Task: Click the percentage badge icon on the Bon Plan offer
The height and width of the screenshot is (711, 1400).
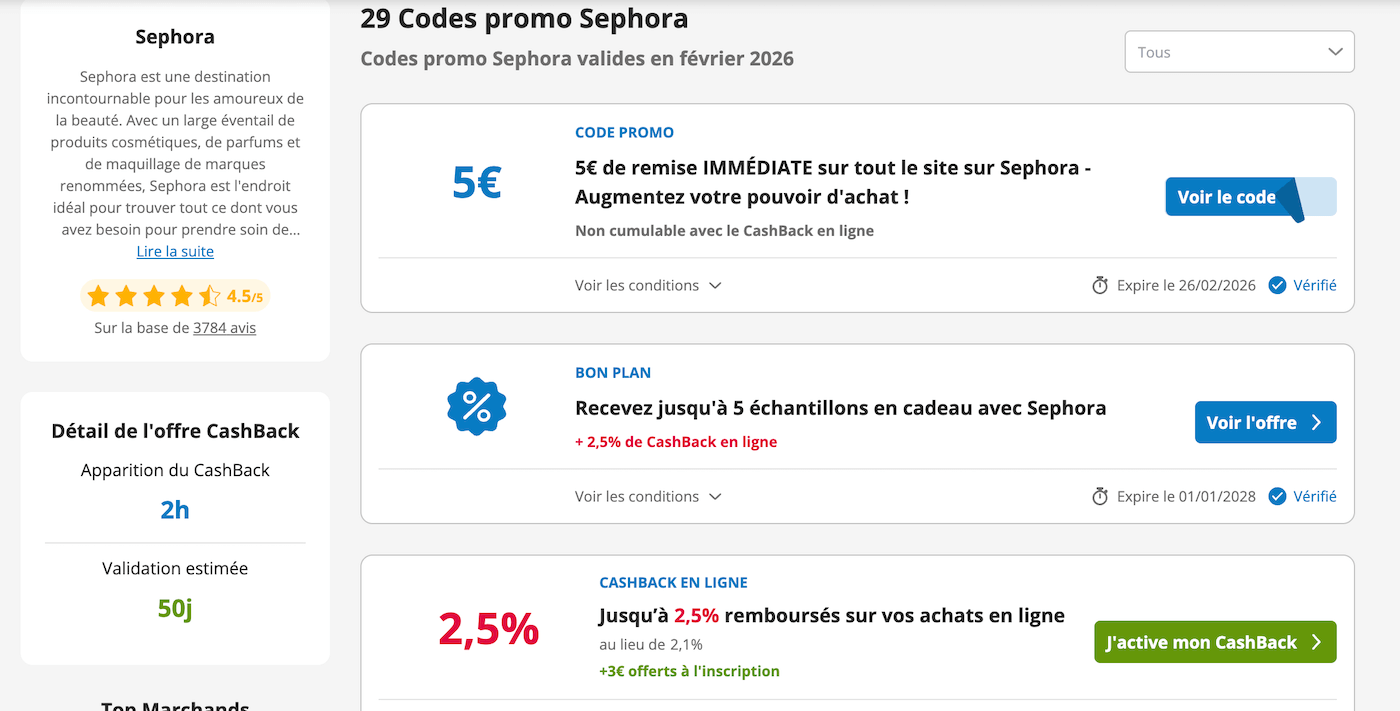Action: coord(477,406)
